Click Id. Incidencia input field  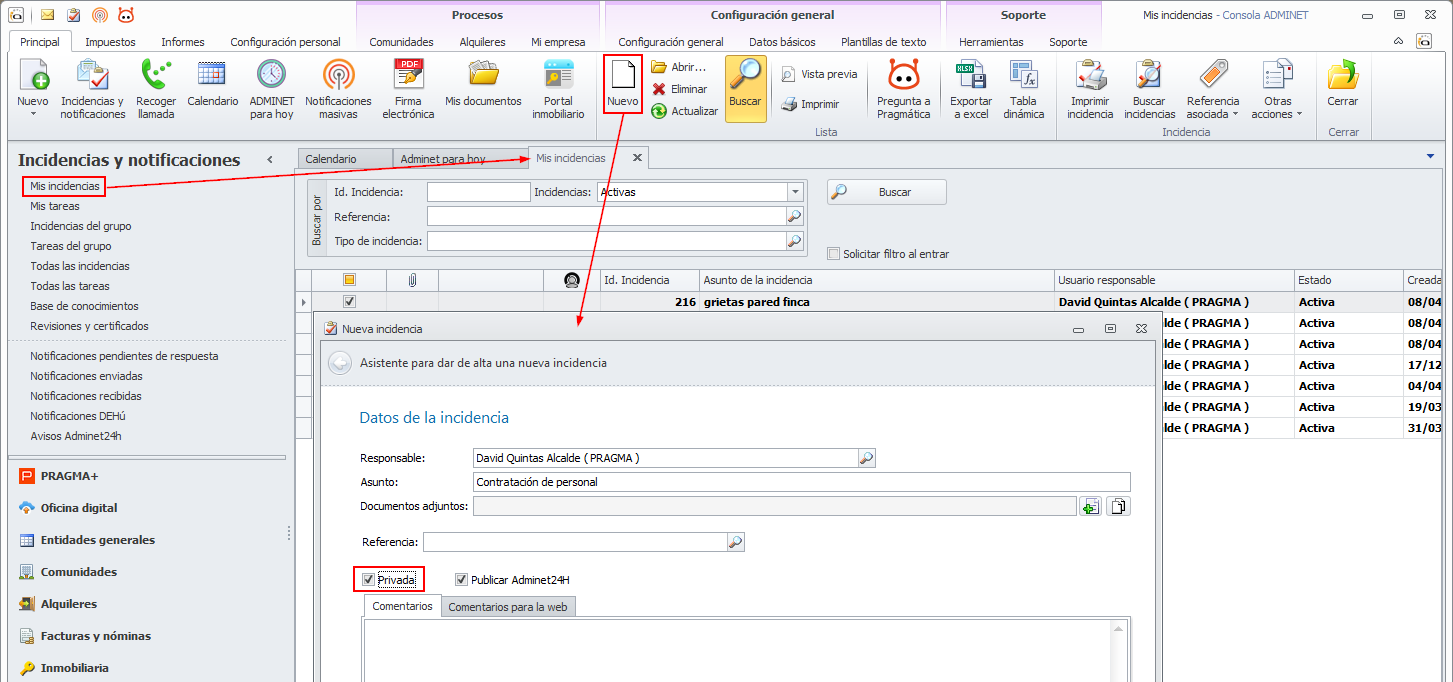478,192
